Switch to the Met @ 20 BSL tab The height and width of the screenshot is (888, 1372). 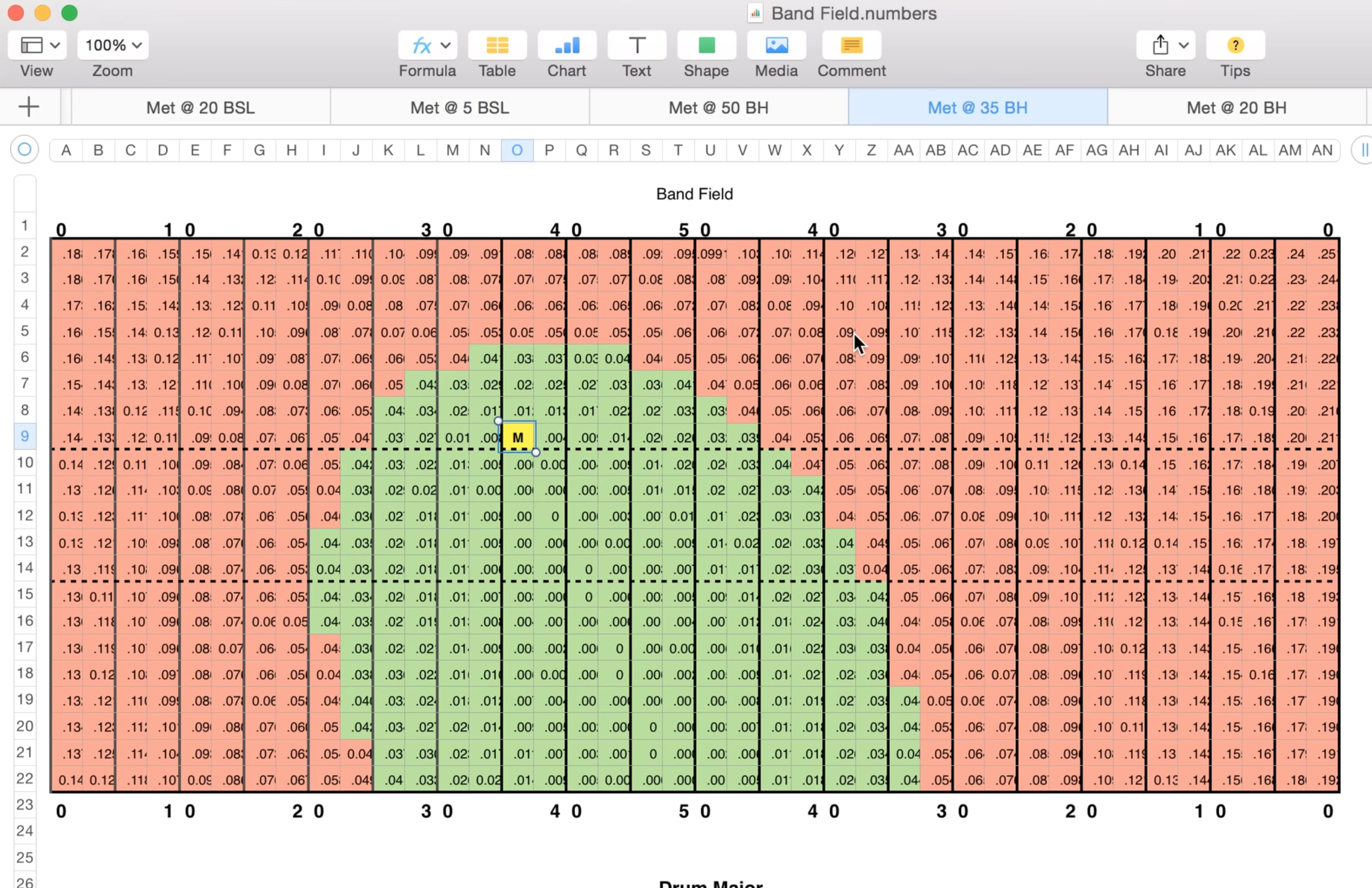click(x=200, y=108)
